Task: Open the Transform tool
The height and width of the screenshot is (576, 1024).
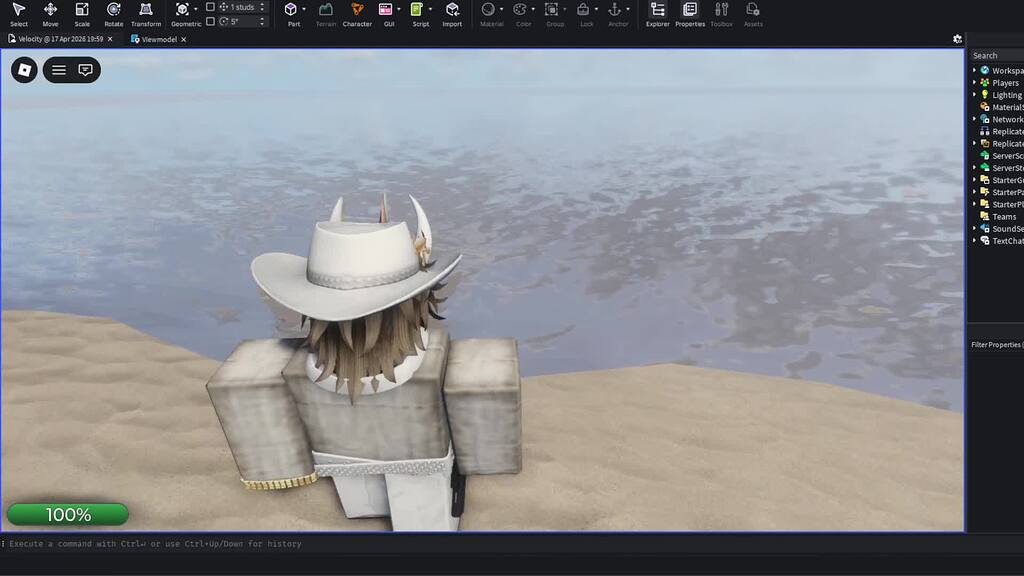Action: click(146, 14)
